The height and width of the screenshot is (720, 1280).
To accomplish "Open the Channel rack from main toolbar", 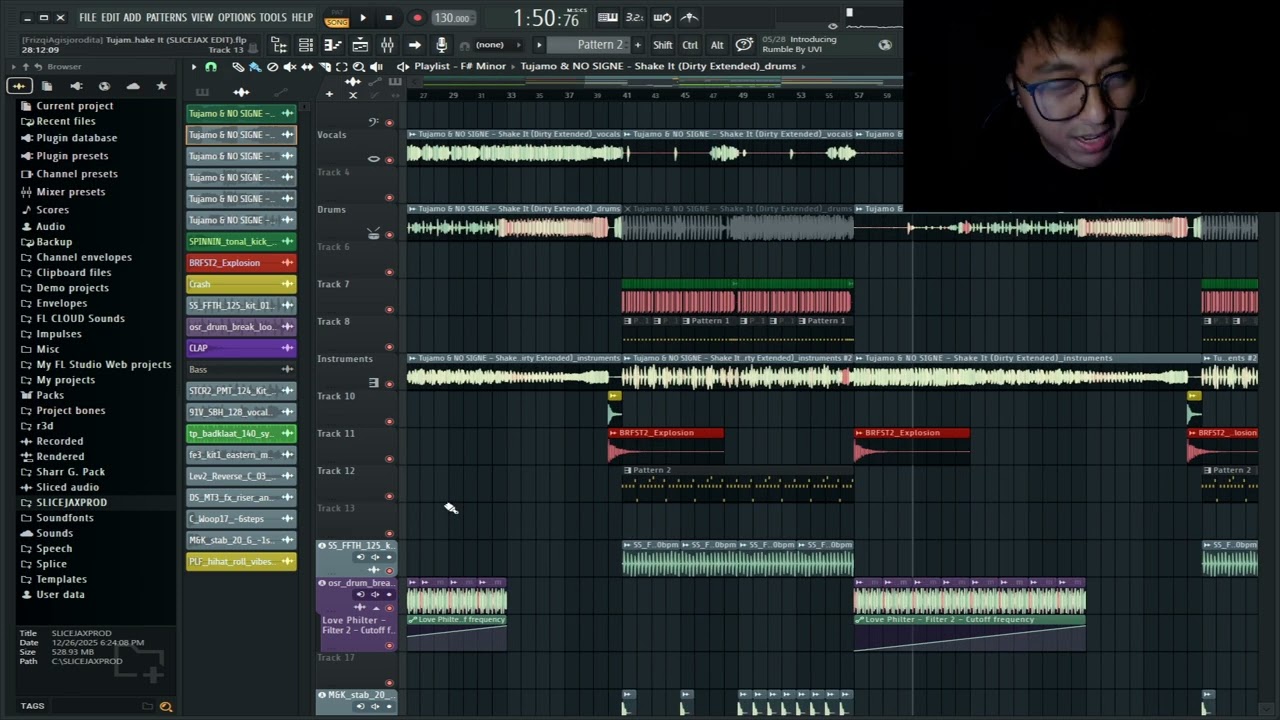I will tap(306, 45).
